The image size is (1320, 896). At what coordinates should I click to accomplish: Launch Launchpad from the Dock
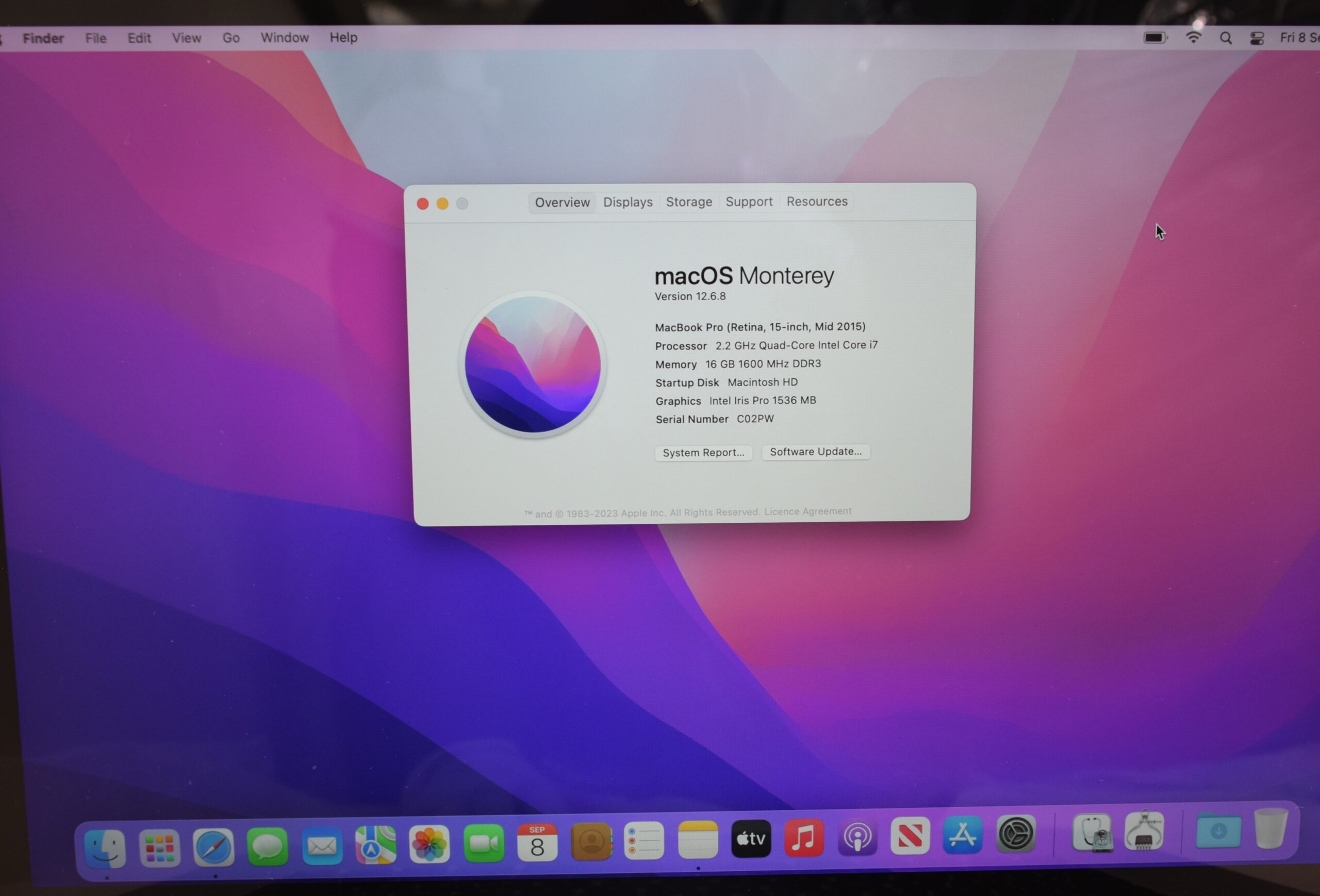(160, 848)
